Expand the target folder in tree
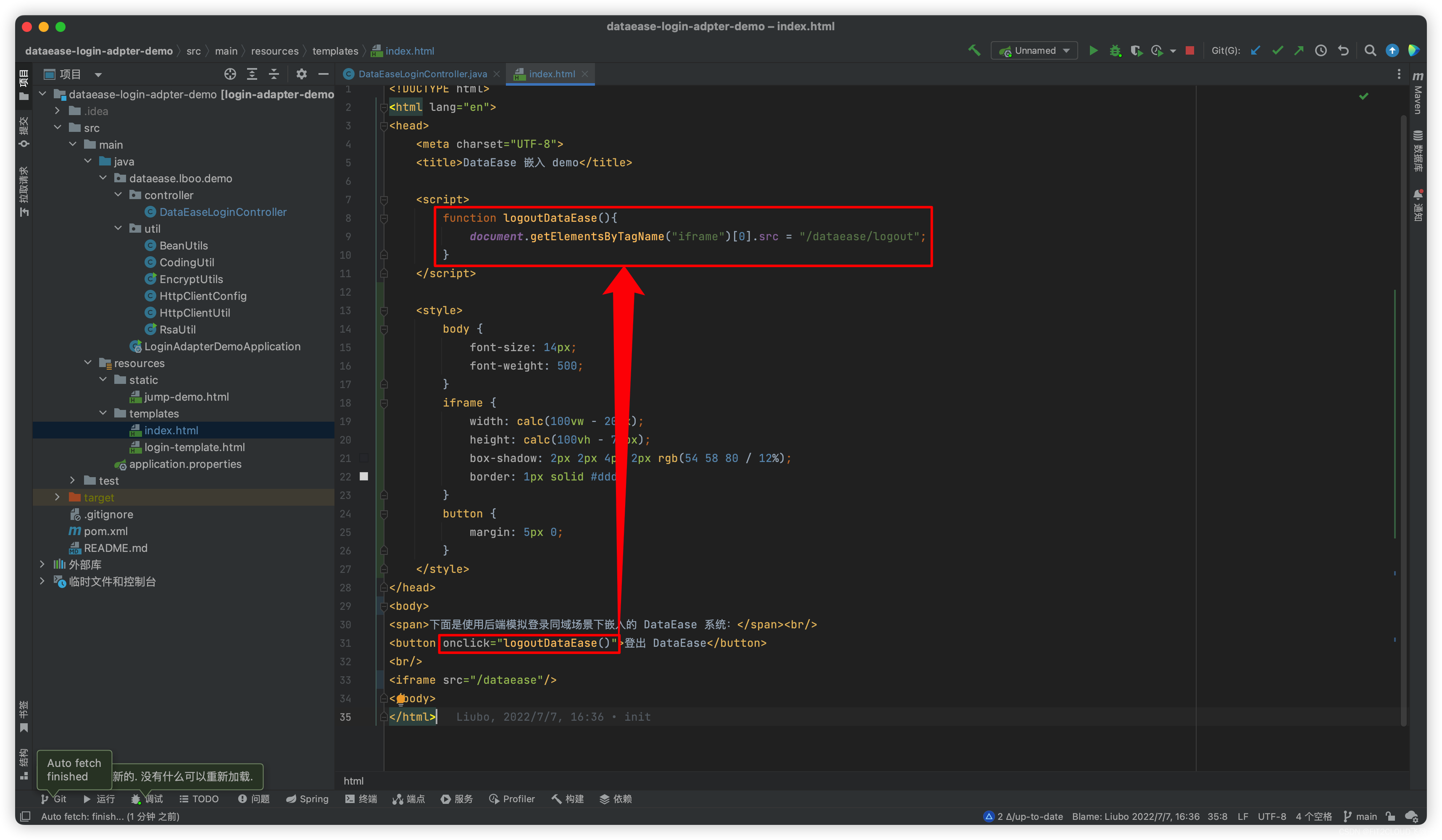Screen dimensions: 1442x840 pyautogui.click(x=57, y=497)
